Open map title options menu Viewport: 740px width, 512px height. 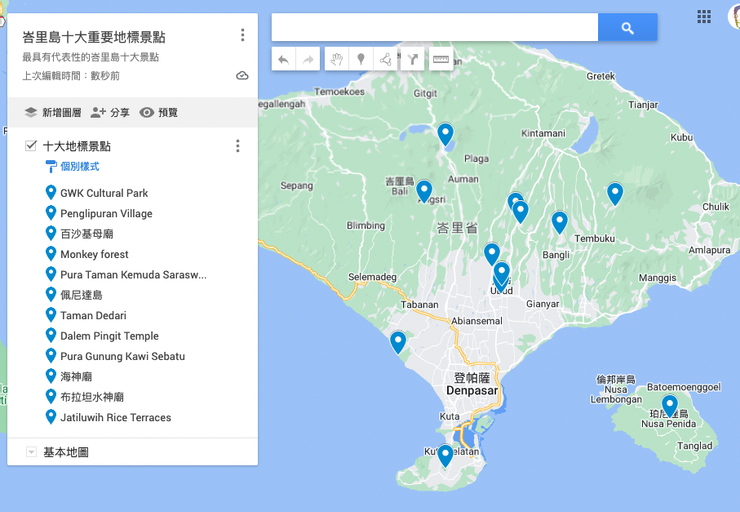242,35
